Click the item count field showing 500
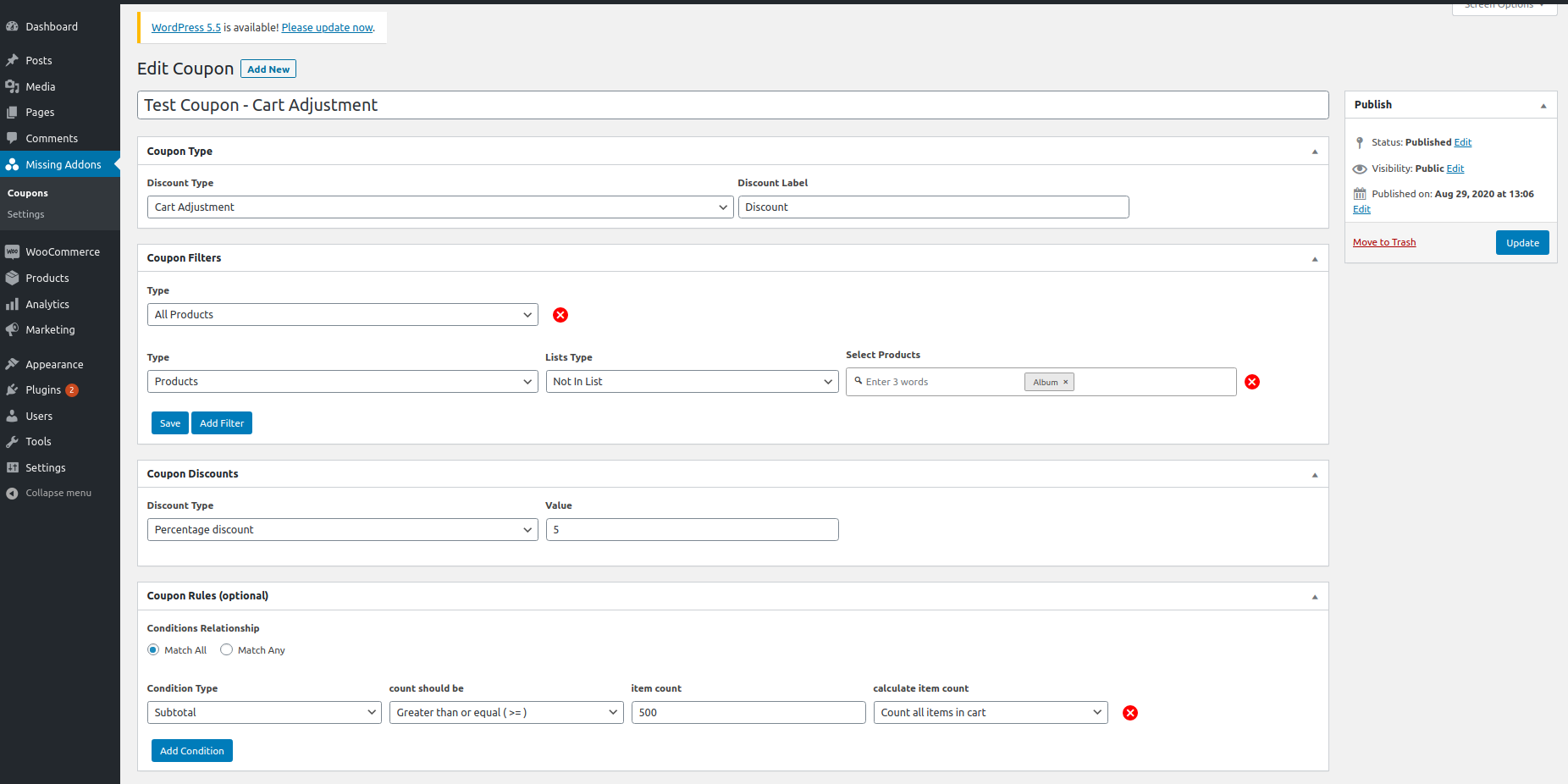This screenshot has height=784, width=1568. click(x=748, y=713)
